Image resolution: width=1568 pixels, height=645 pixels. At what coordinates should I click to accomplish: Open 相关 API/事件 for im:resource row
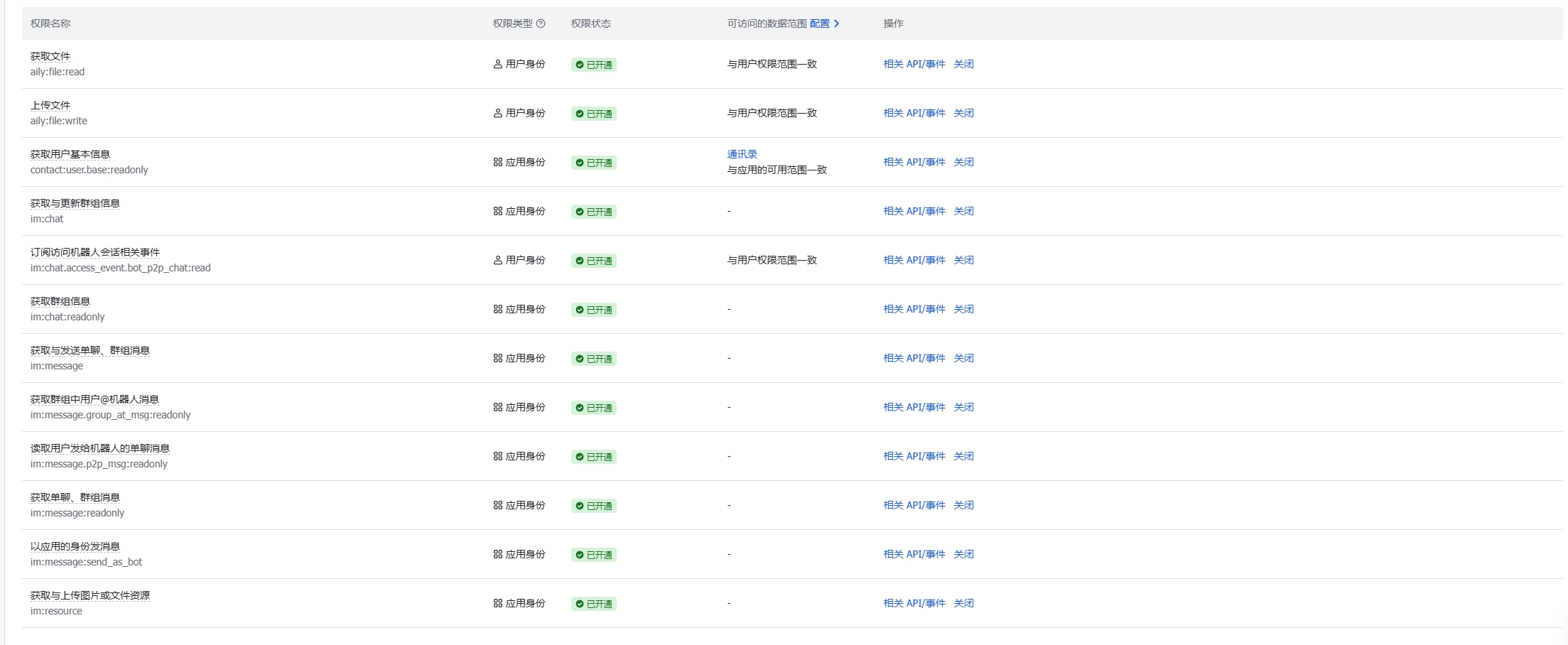(914, 603)
